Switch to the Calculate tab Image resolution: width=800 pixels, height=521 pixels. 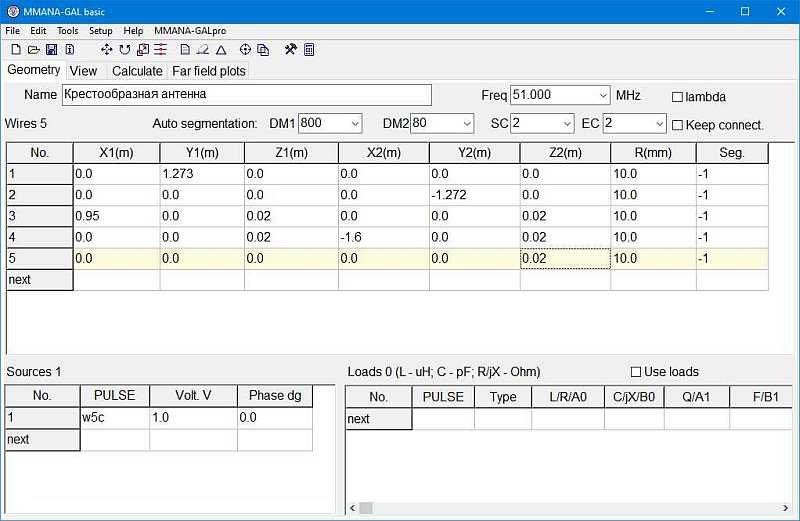[x=137, y=71]
